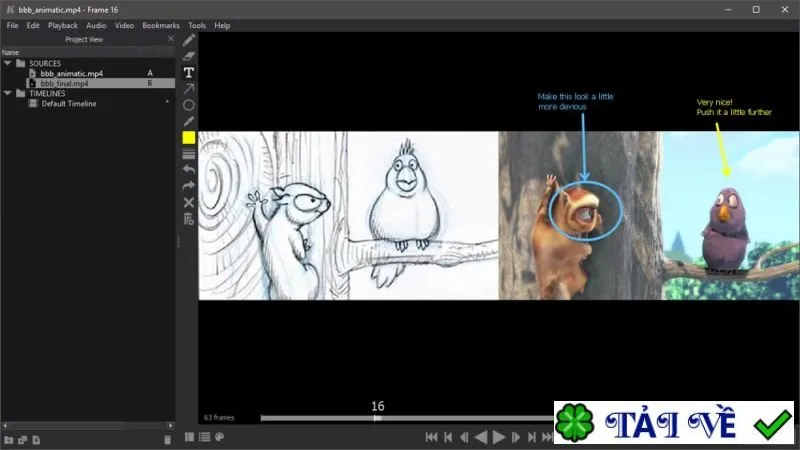Select the eraser tool
This screenshot has width=800, height=450.
click(x=189, y=56)
